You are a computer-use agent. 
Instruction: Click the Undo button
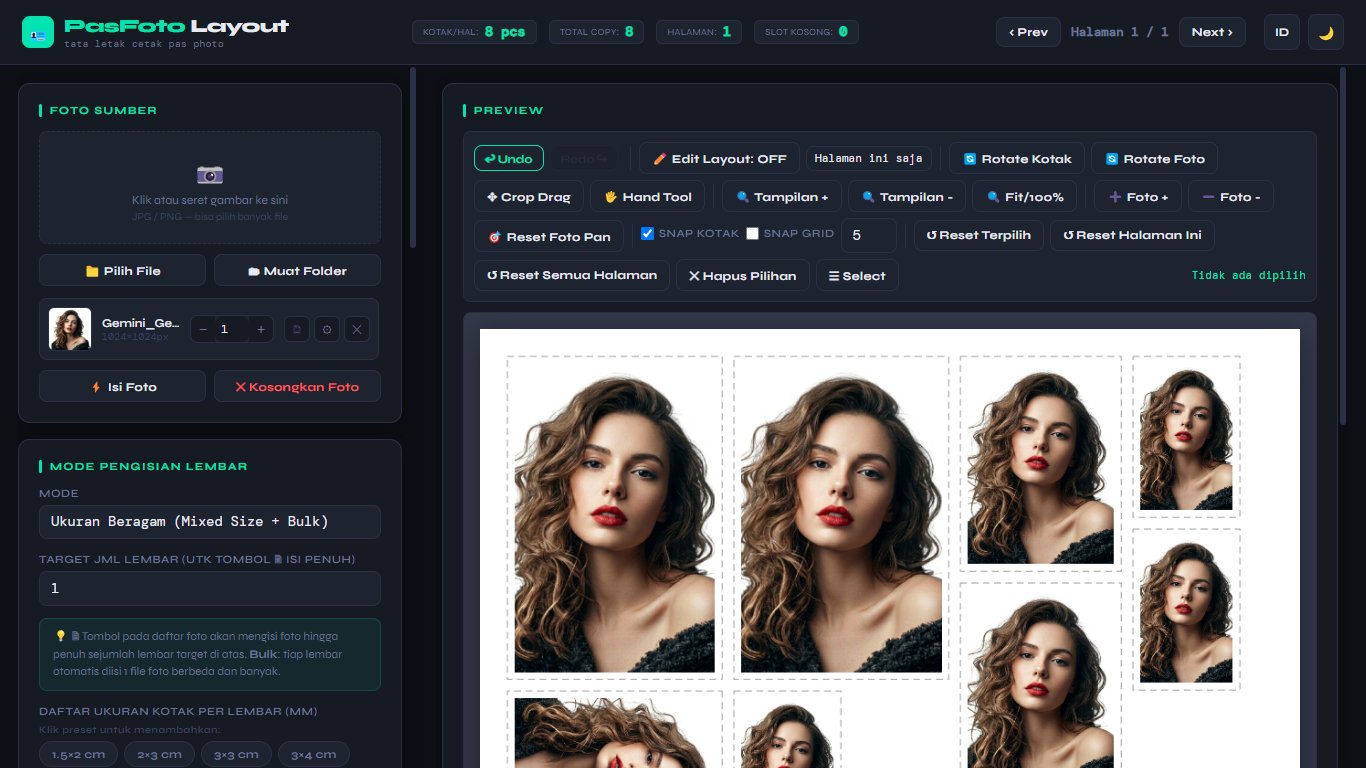point(509,158)
